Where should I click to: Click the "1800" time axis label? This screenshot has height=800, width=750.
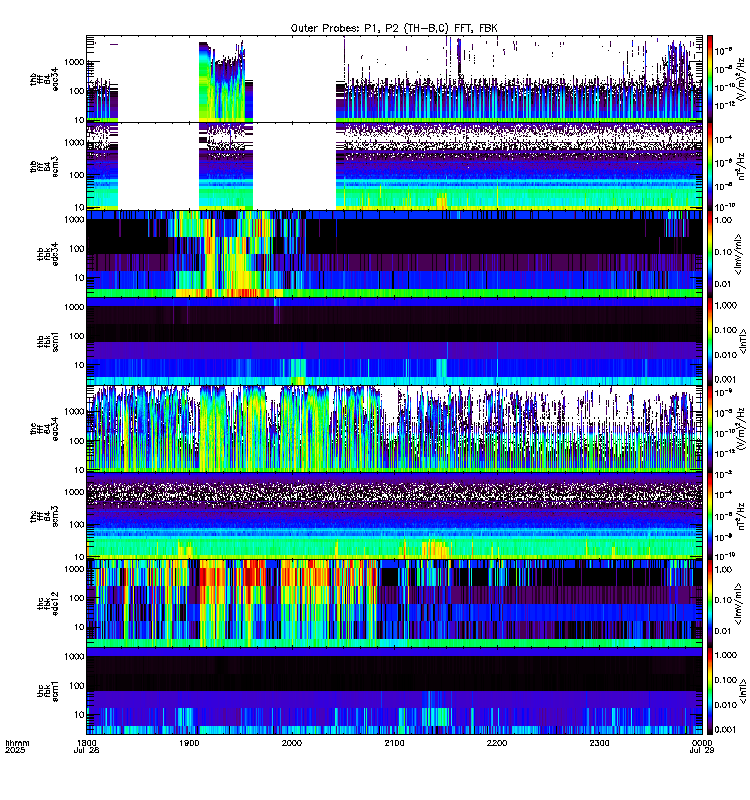tap(87, 743)
